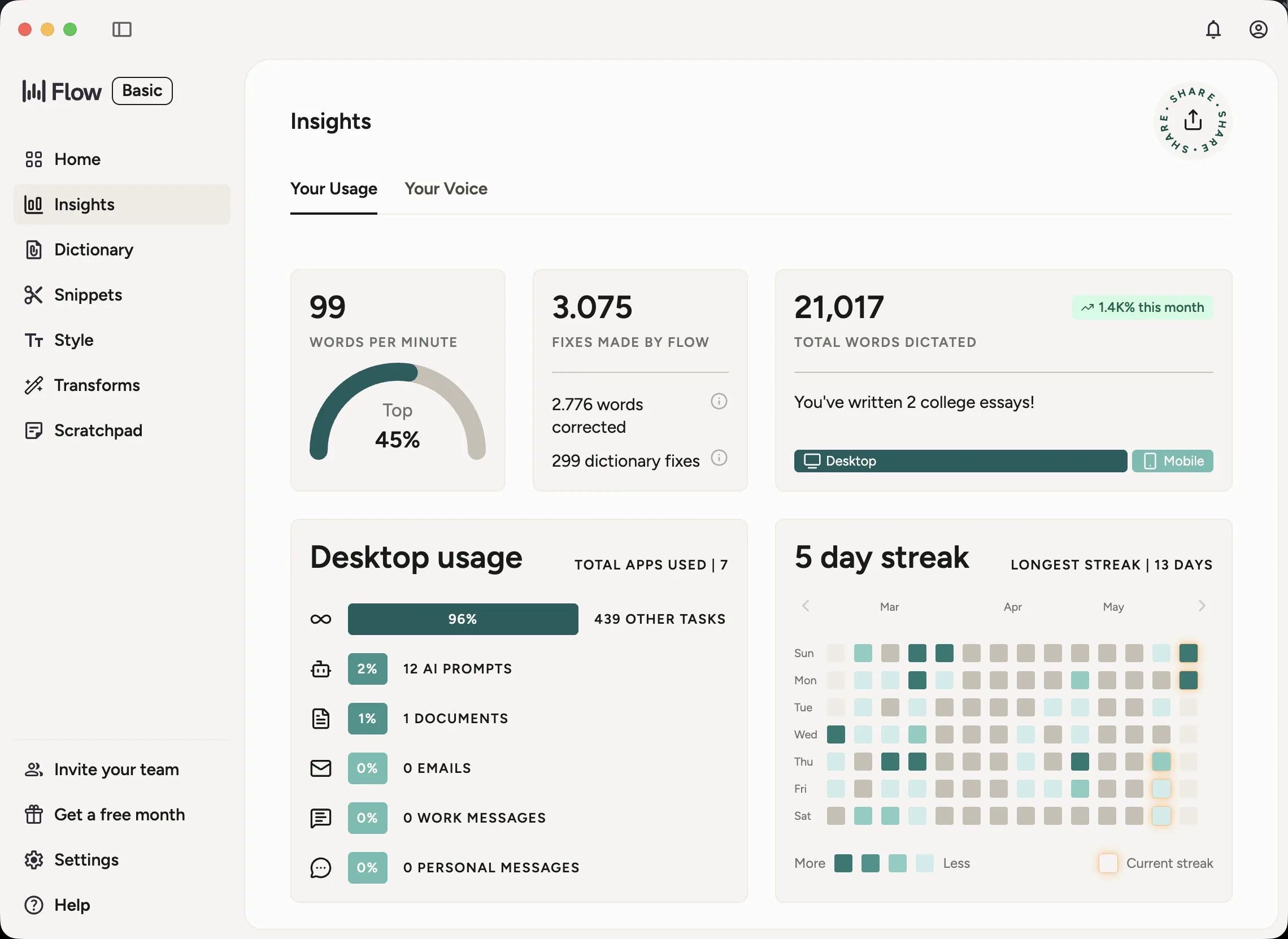Switch to the Your Voice tab
Screen dimensions: 1288x939
coord(446,189)
